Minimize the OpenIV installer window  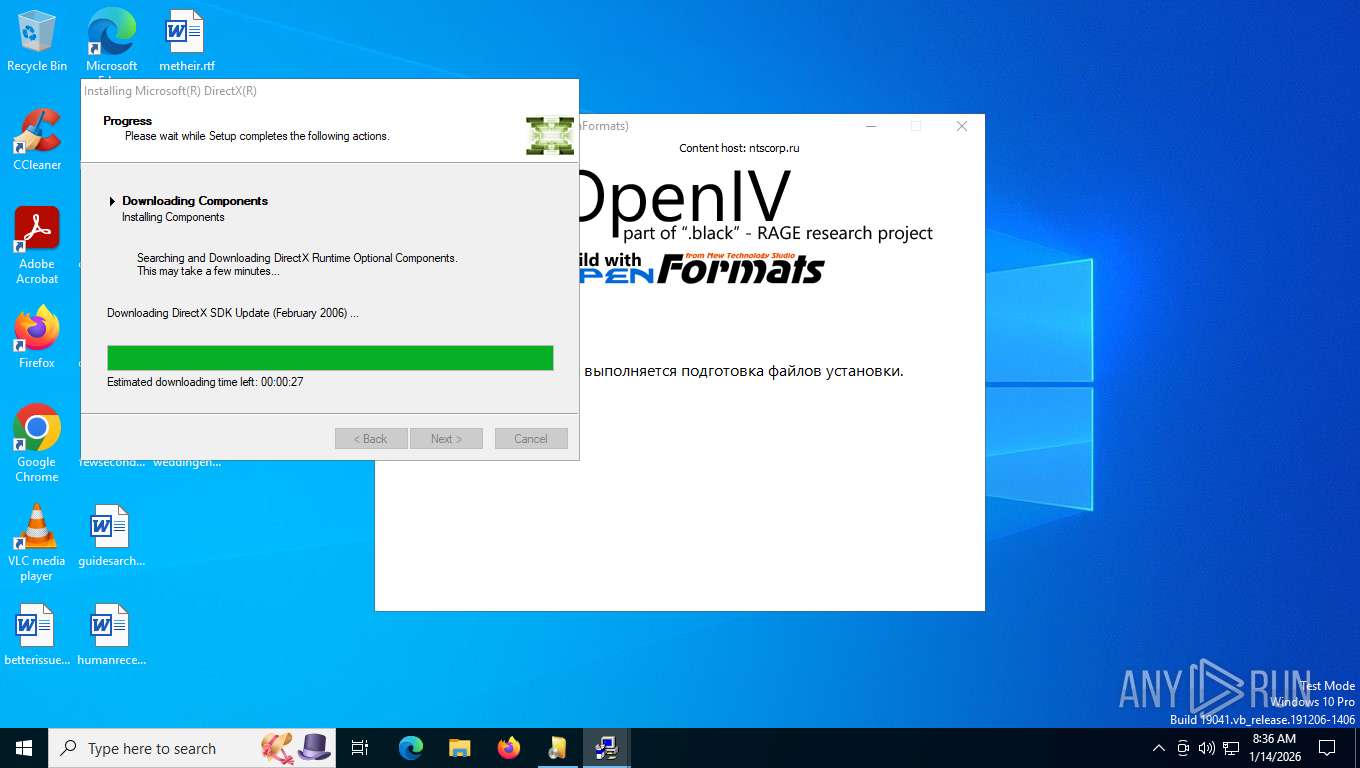click(872, 126)
